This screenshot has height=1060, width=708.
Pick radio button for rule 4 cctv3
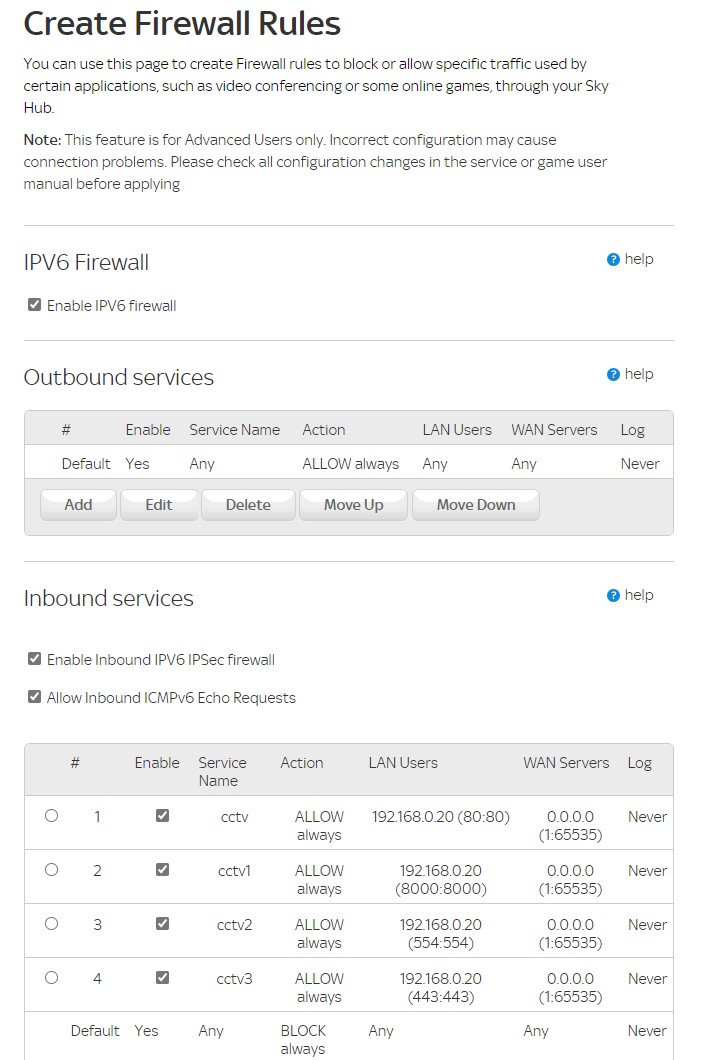pos(52,978)
